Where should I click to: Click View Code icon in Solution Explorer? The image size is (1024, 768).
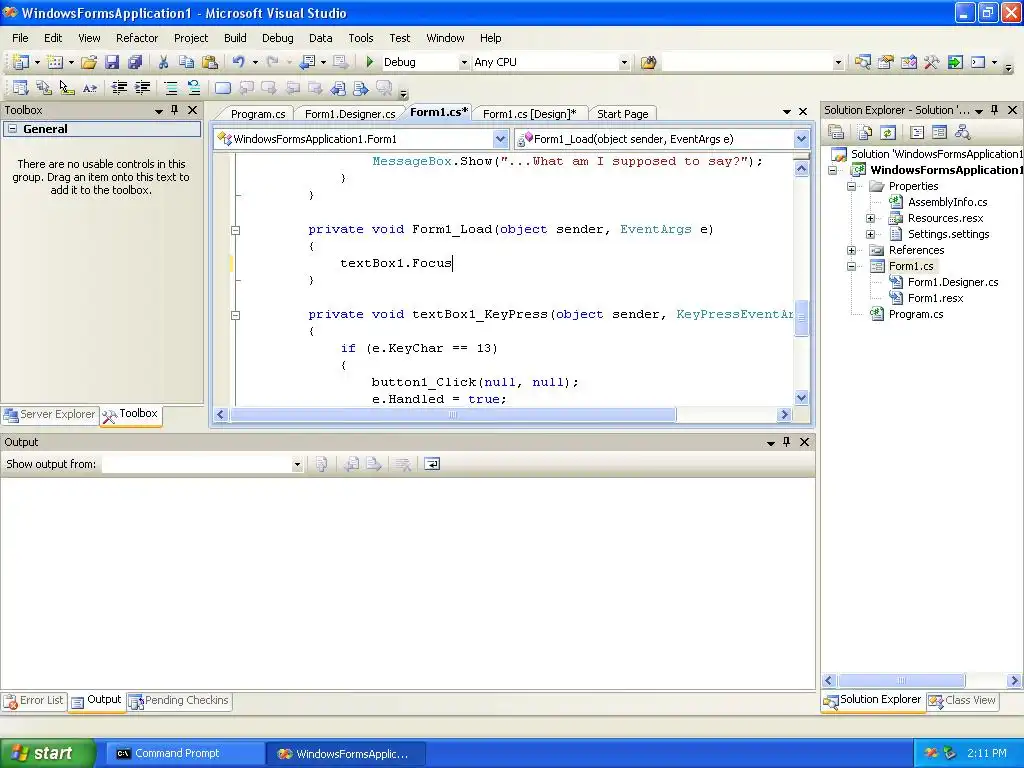click(917, 133)
